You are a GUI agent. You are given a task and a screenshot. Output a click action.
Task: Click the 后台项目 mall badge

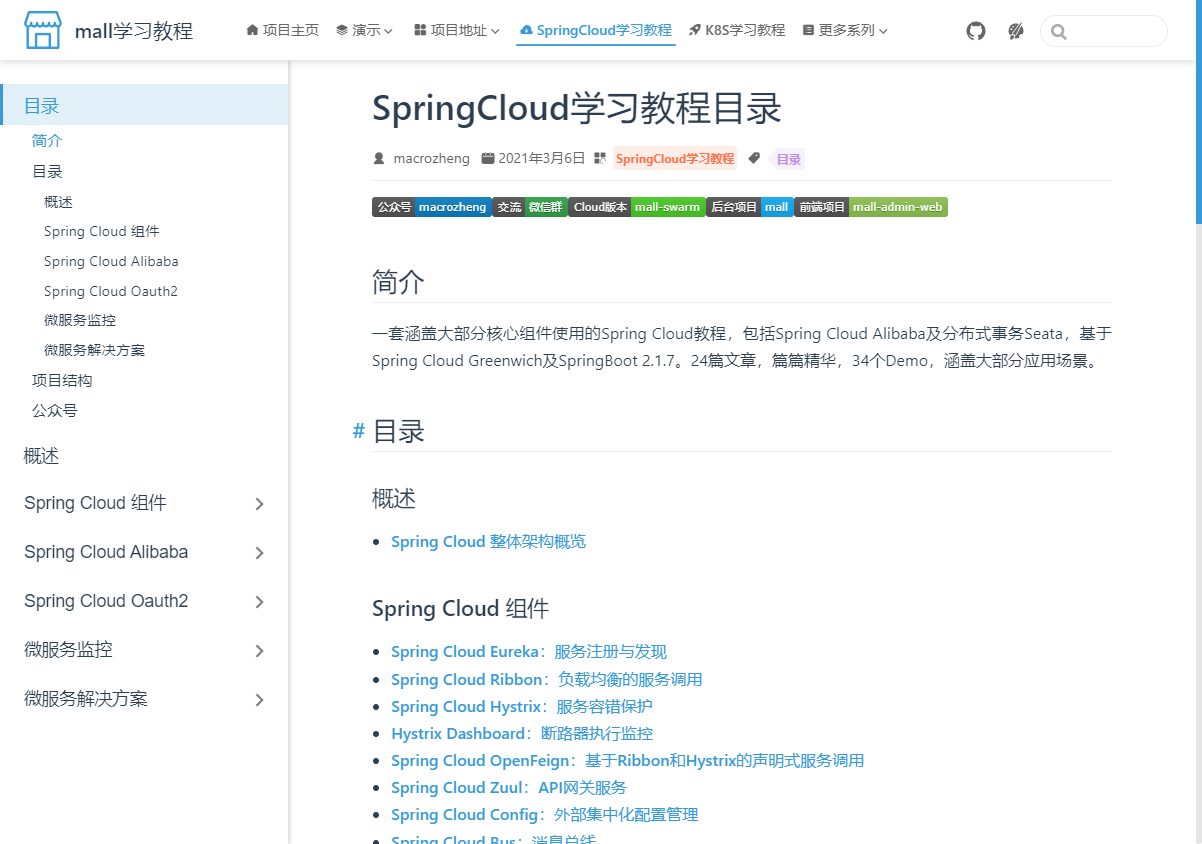(x=750, y=207)
